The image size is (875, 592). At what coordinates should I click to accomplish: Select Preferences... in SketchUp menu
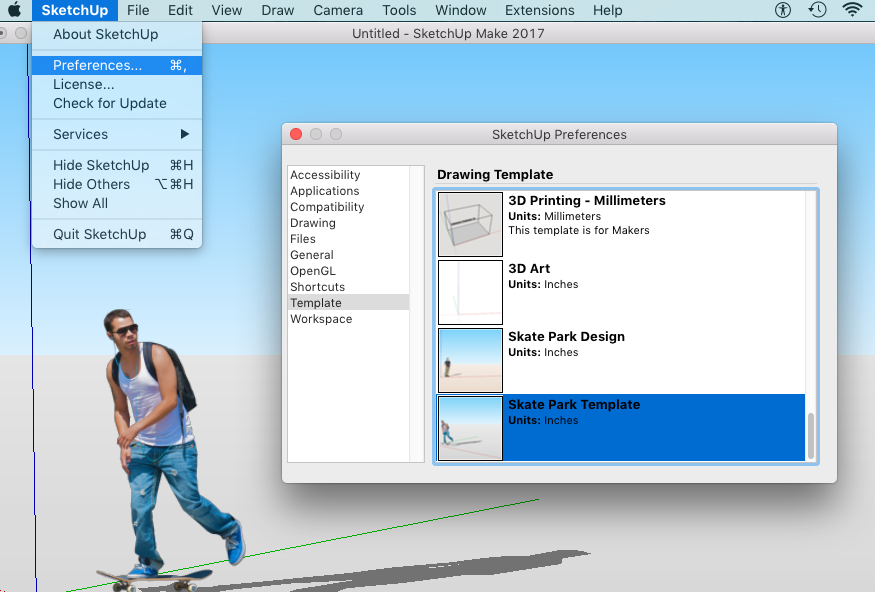117,65
